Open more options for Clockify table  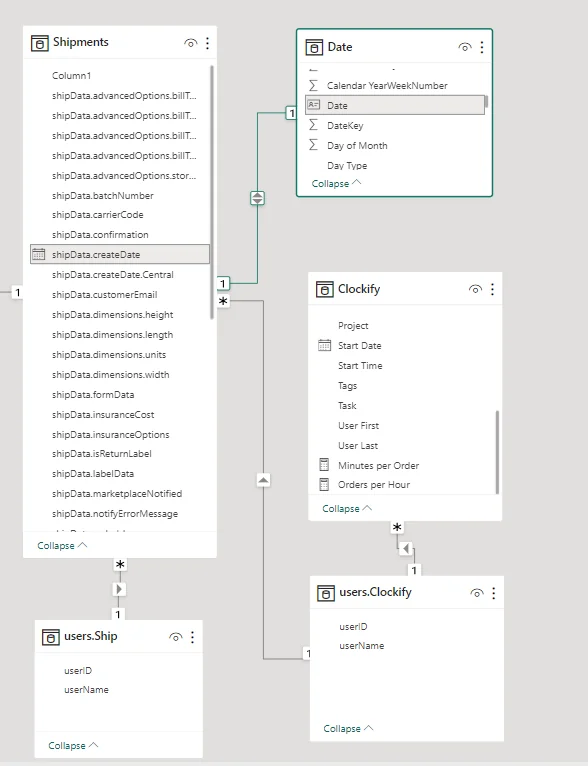pyautogui.click(x=492, y=289)
